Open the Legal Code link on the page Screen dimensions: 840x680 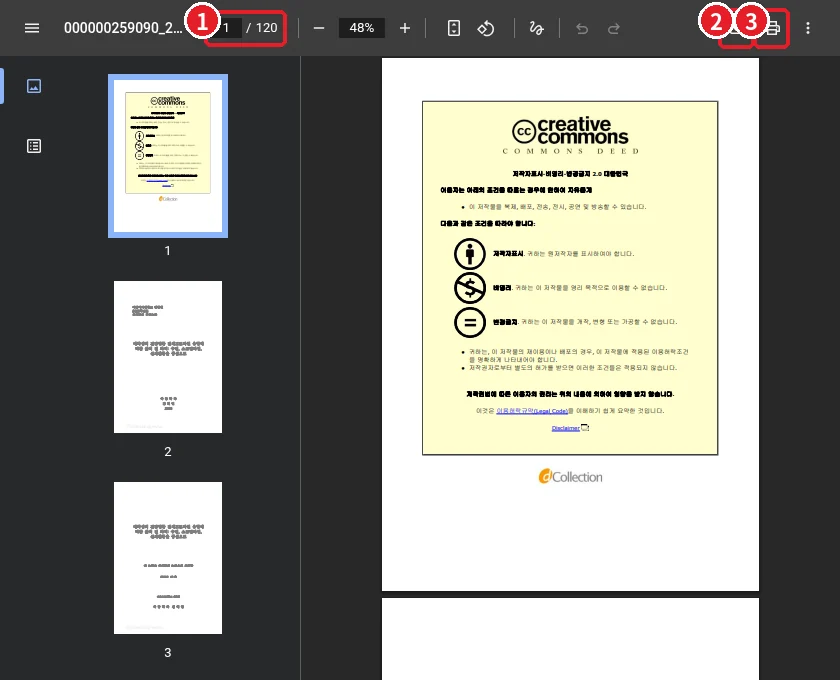[532, 411]
